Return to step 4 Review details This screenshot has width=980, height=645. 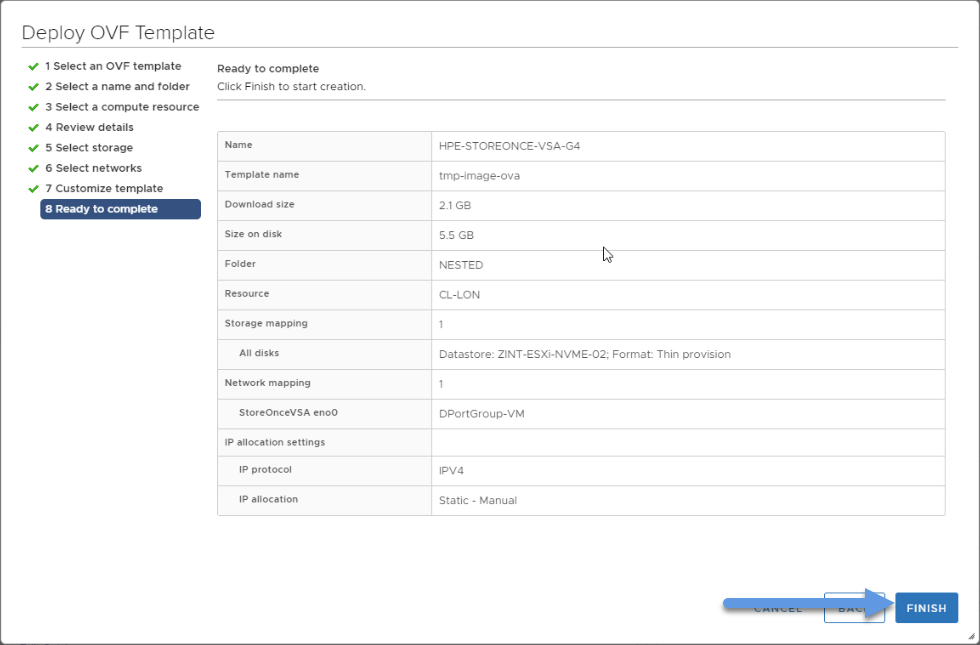[x=89, y=128]
